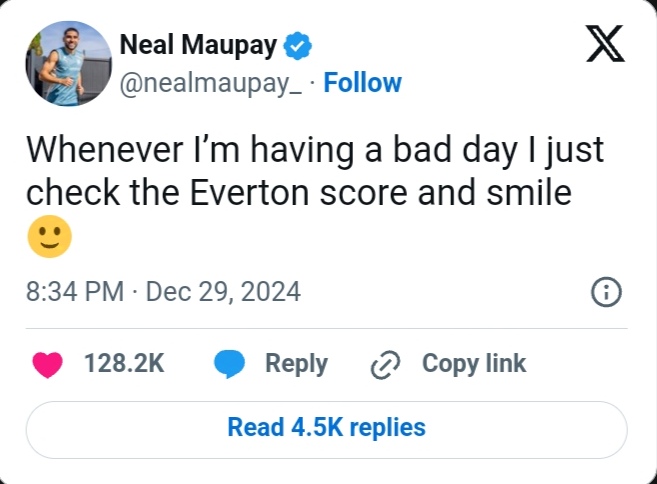Open the tweet info circle icon
Viewport: 657px width, 484px height.
click(x=606, y=292)
